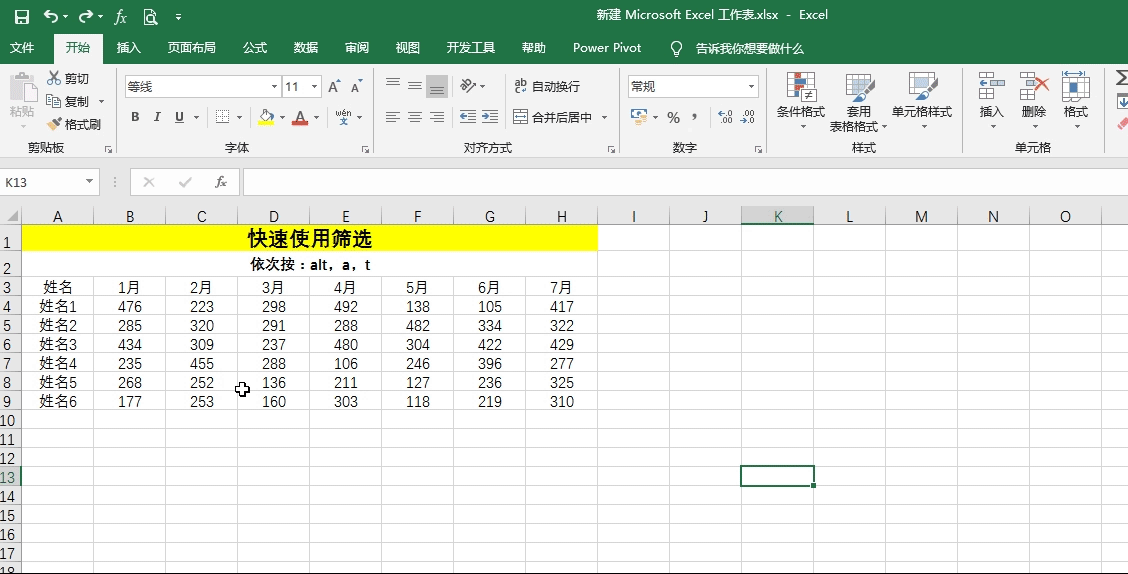Increase indent
This screenshot has height=574, width=1128.
click(x=490, y=117)
